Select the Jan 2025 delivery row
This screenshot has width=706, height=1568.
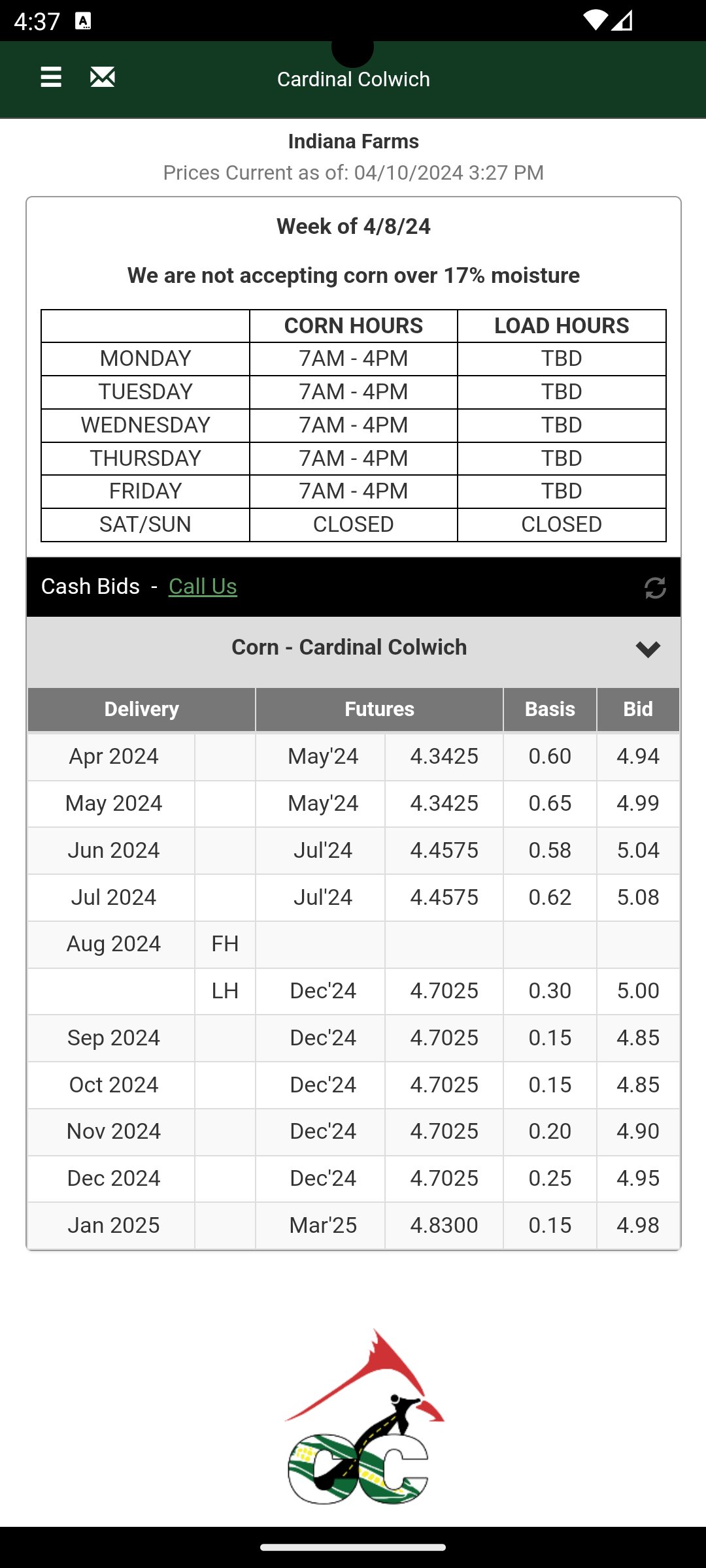tap(114, 1225)
